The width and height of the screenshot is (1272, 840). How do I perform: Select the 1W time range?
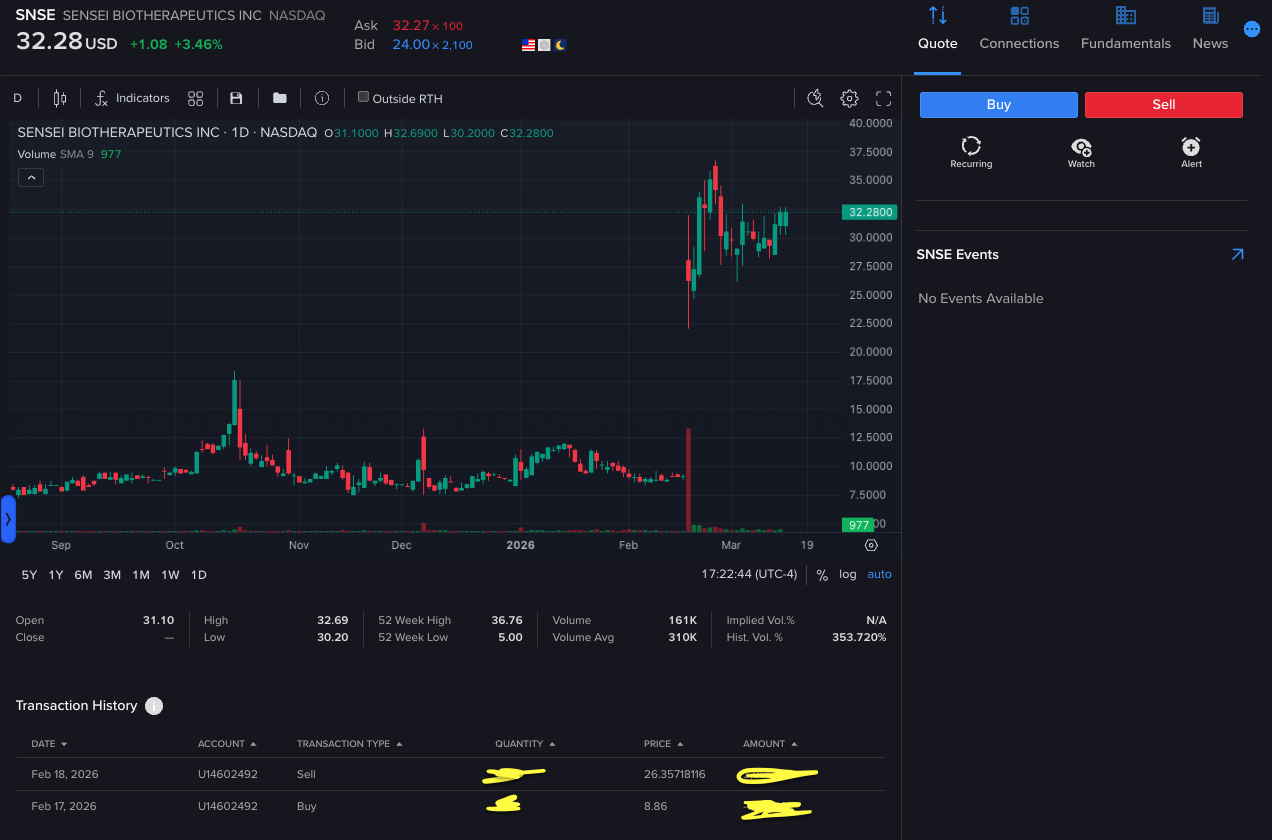(x=170, y=575)
